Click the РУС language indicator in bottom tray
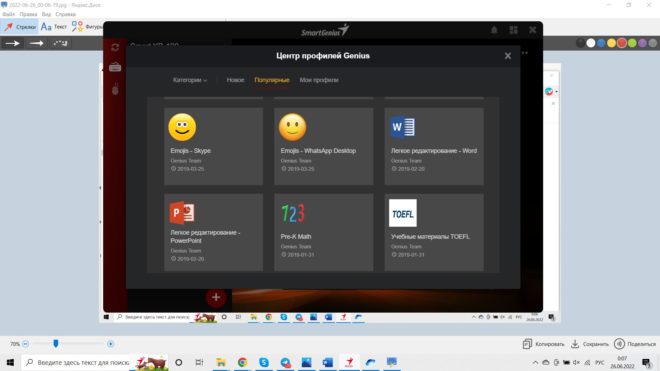The width and height of the screenshot is (660, 371). 600,362
